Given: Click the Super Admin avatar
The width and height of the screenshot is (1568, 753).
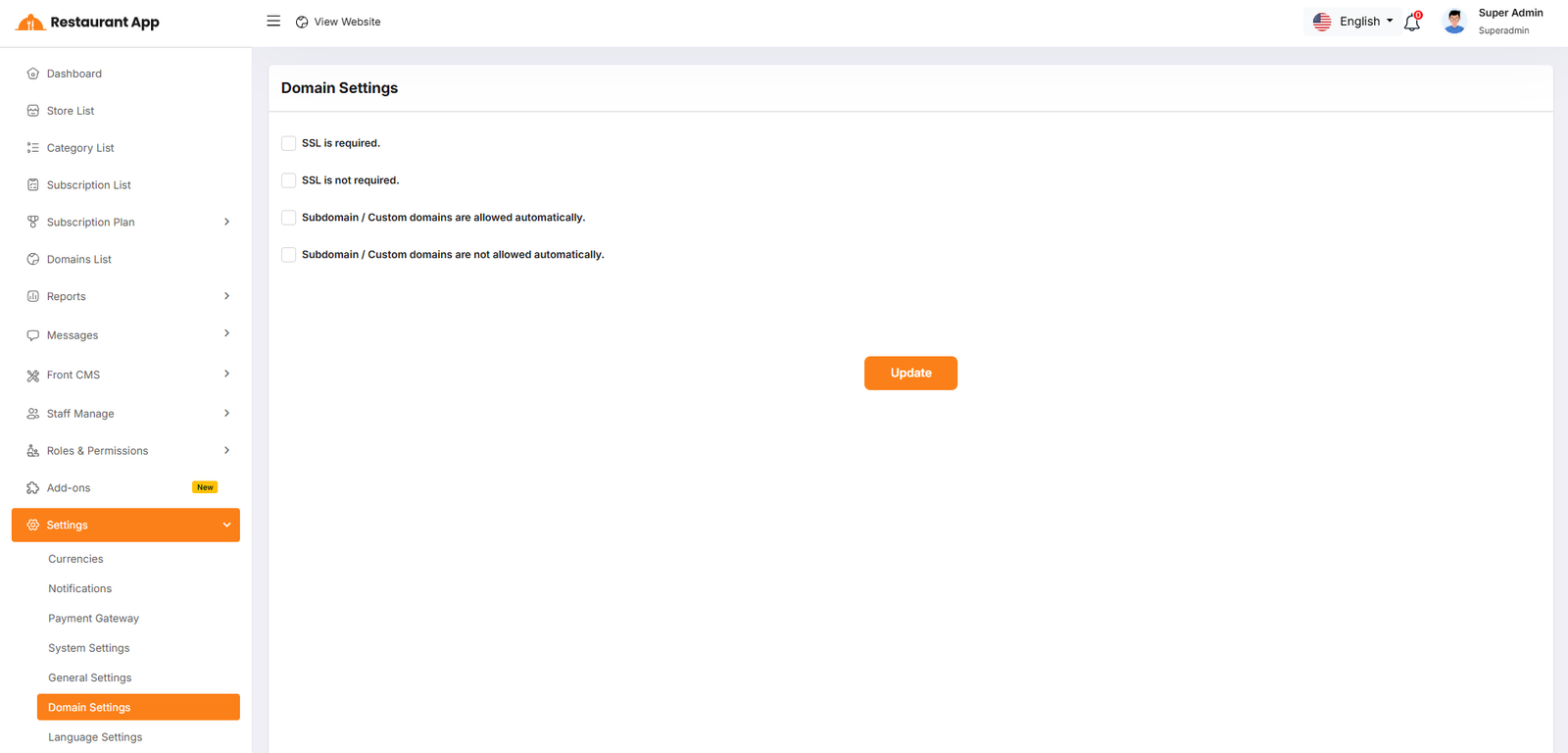Looking at the screenshot, I should tap(1454, 22).
